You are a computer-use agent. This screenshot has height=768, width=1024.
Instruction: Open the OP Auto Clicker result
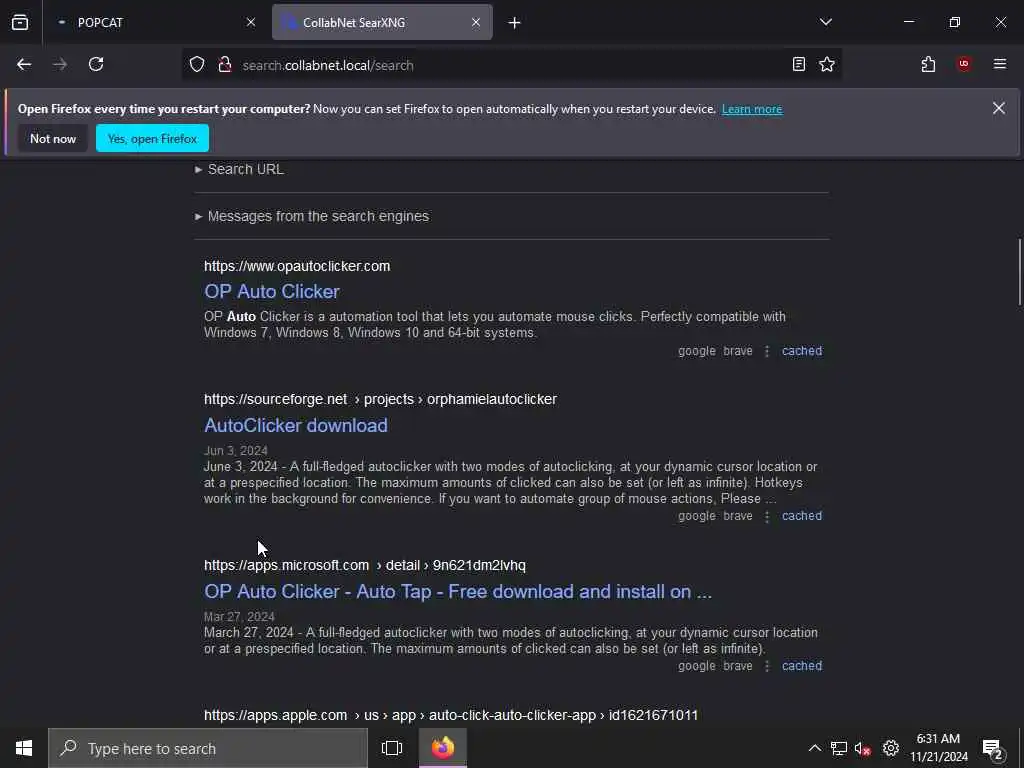pyautogui.click(x=272, y=291)
